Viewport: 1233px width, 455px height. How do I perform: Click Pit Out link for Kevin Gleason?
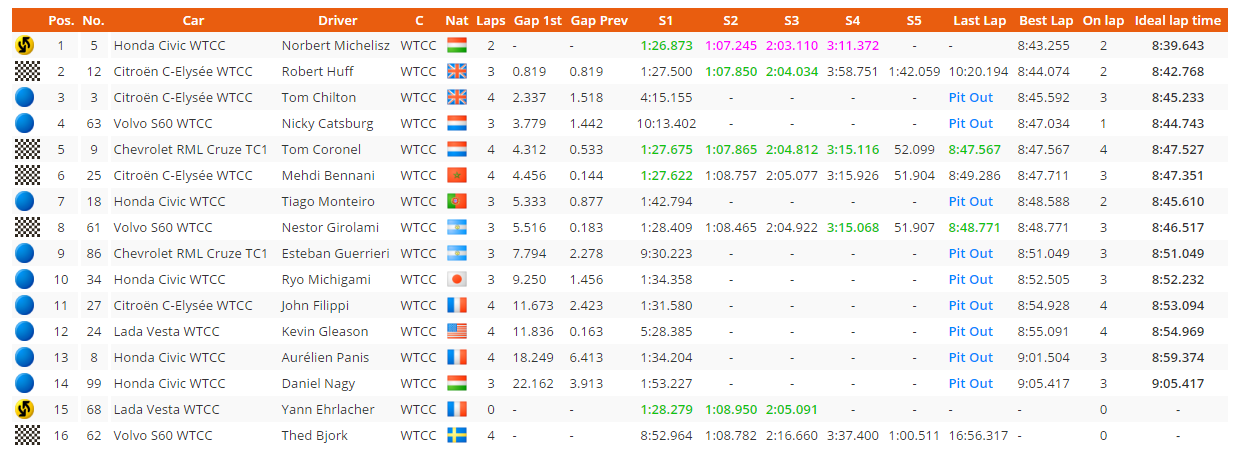click(x=971, y=332)
